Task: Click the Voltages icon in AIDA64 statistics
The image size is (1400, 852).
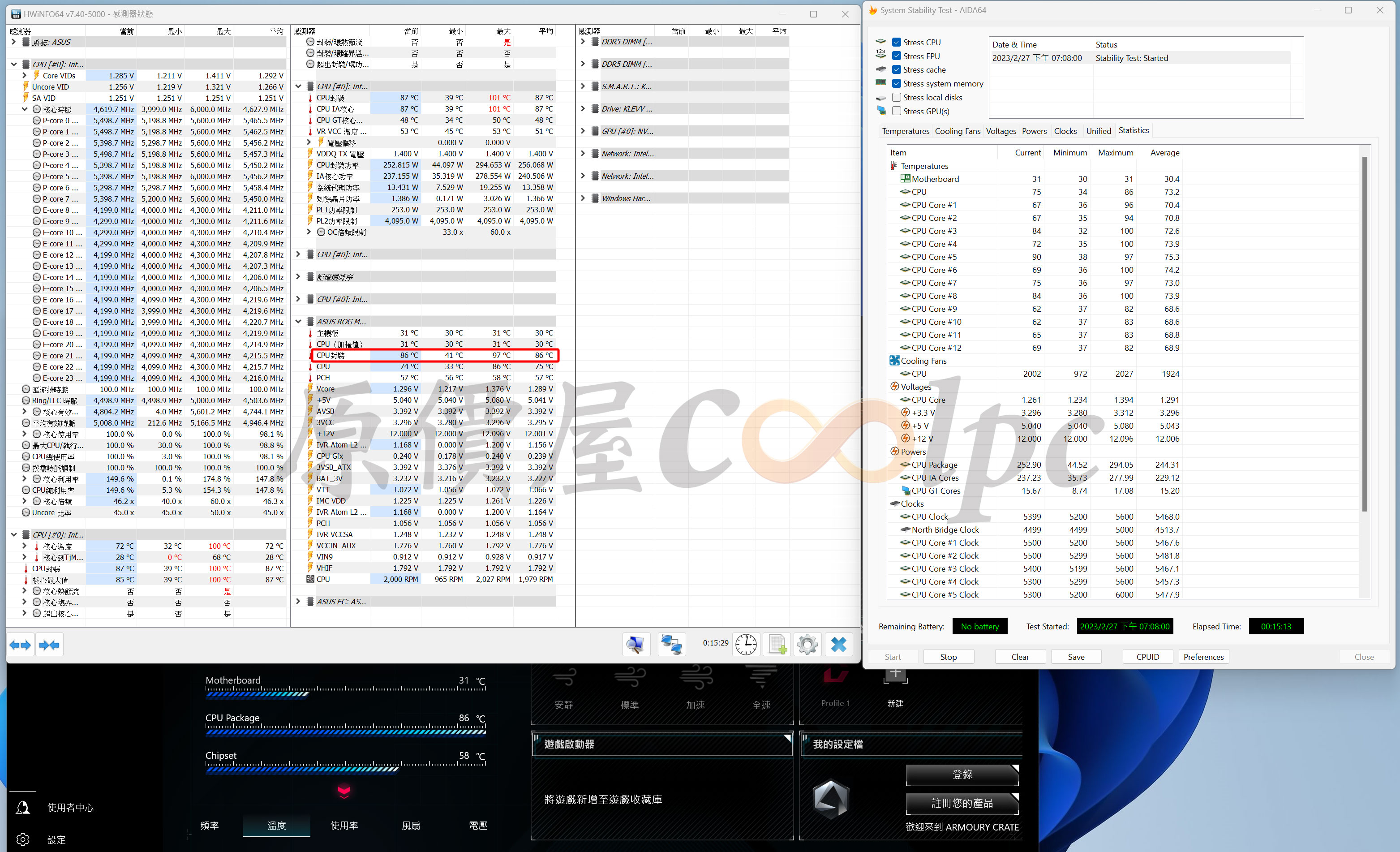Action: 894,387
